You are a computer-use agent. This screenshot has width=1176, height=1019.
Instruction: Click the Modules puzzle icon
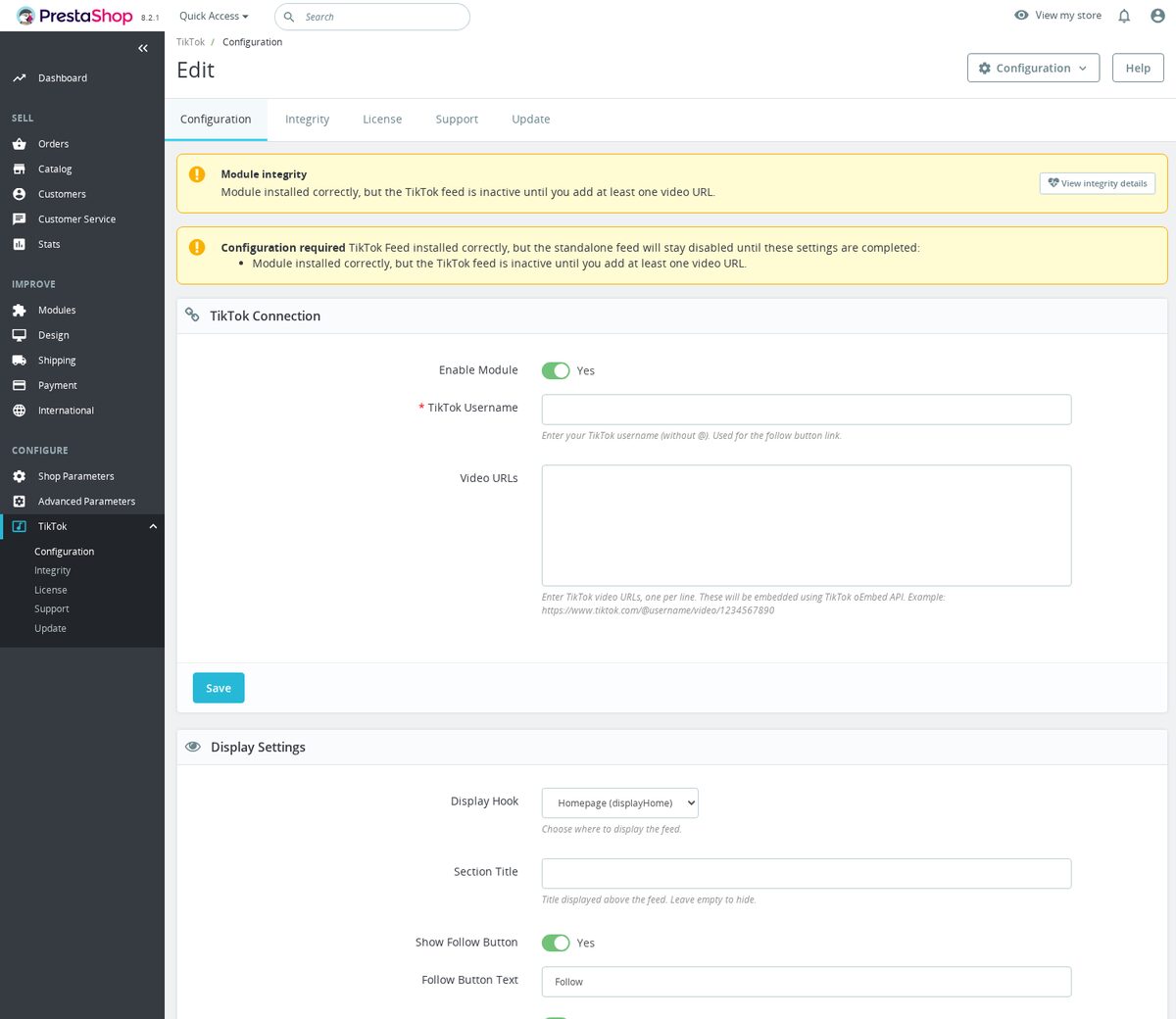(19, 311)
